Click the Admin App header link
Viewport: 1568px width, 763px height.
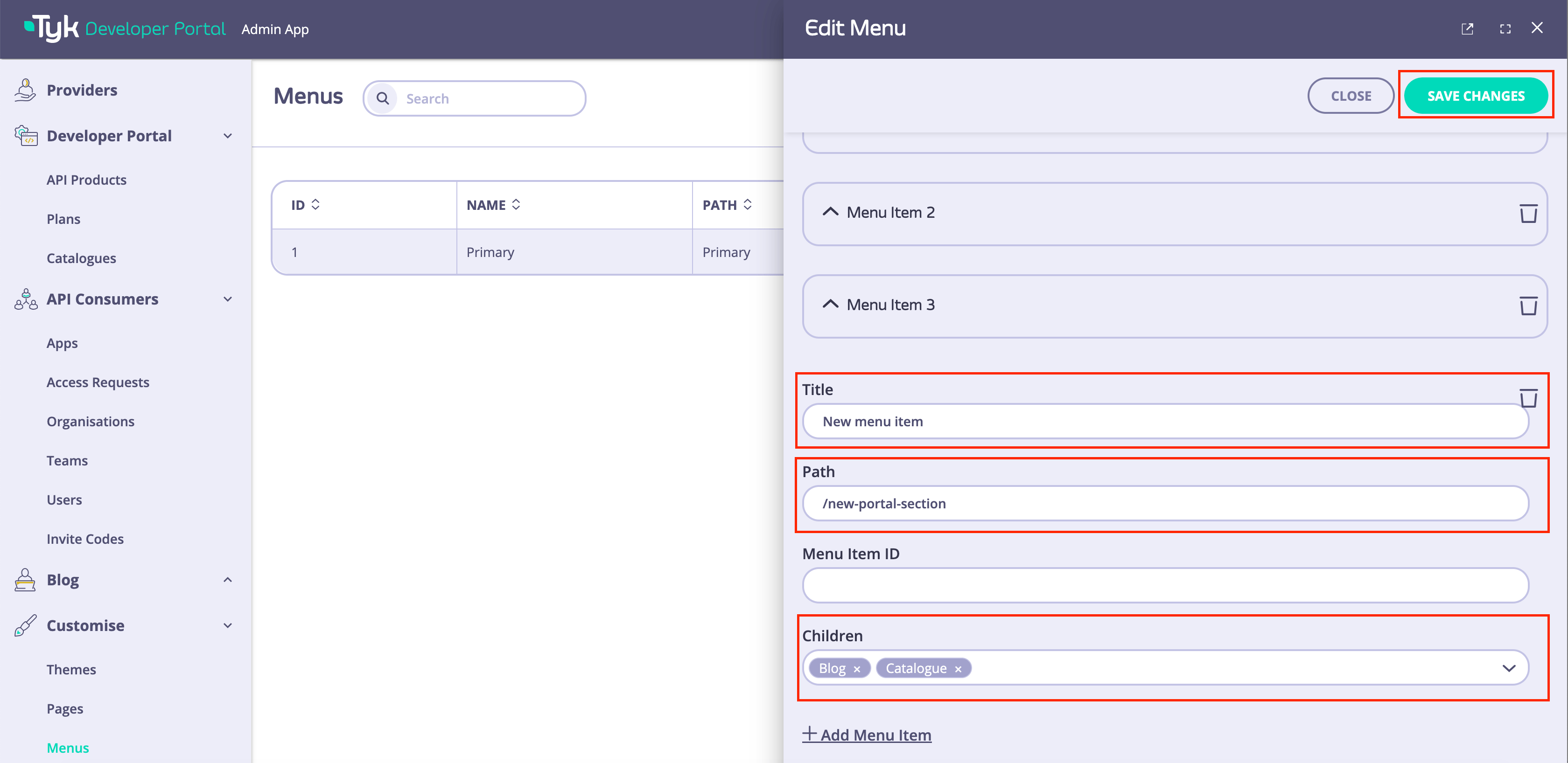click(x=275, y=29)
